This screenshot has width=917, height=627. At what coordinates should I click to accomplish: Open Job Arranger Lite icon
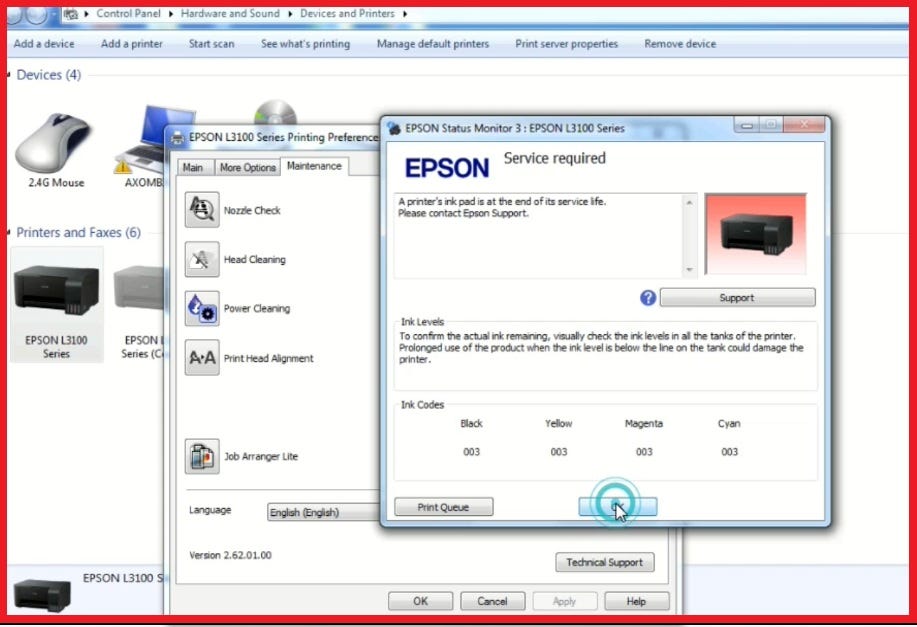pos(202,456)
